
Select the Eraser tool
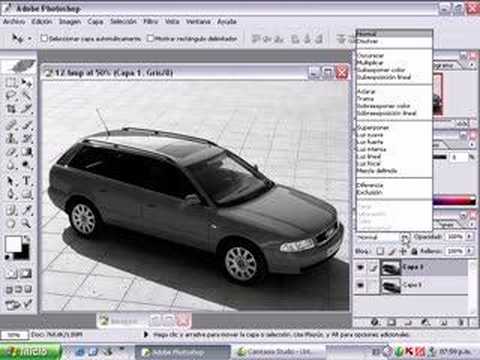11,152
